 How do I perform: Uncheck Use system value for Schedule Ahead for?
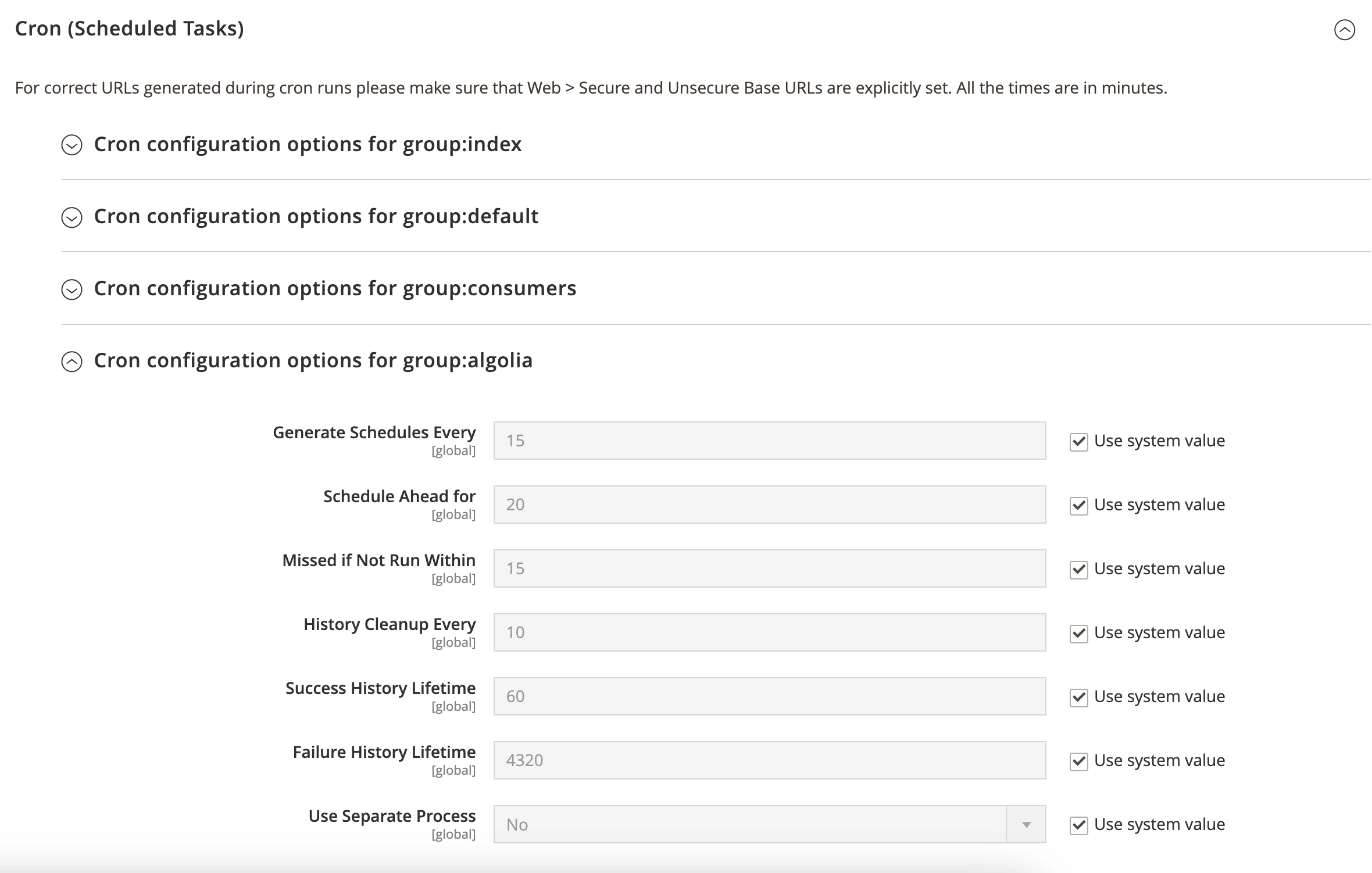tap(1079, 506)
